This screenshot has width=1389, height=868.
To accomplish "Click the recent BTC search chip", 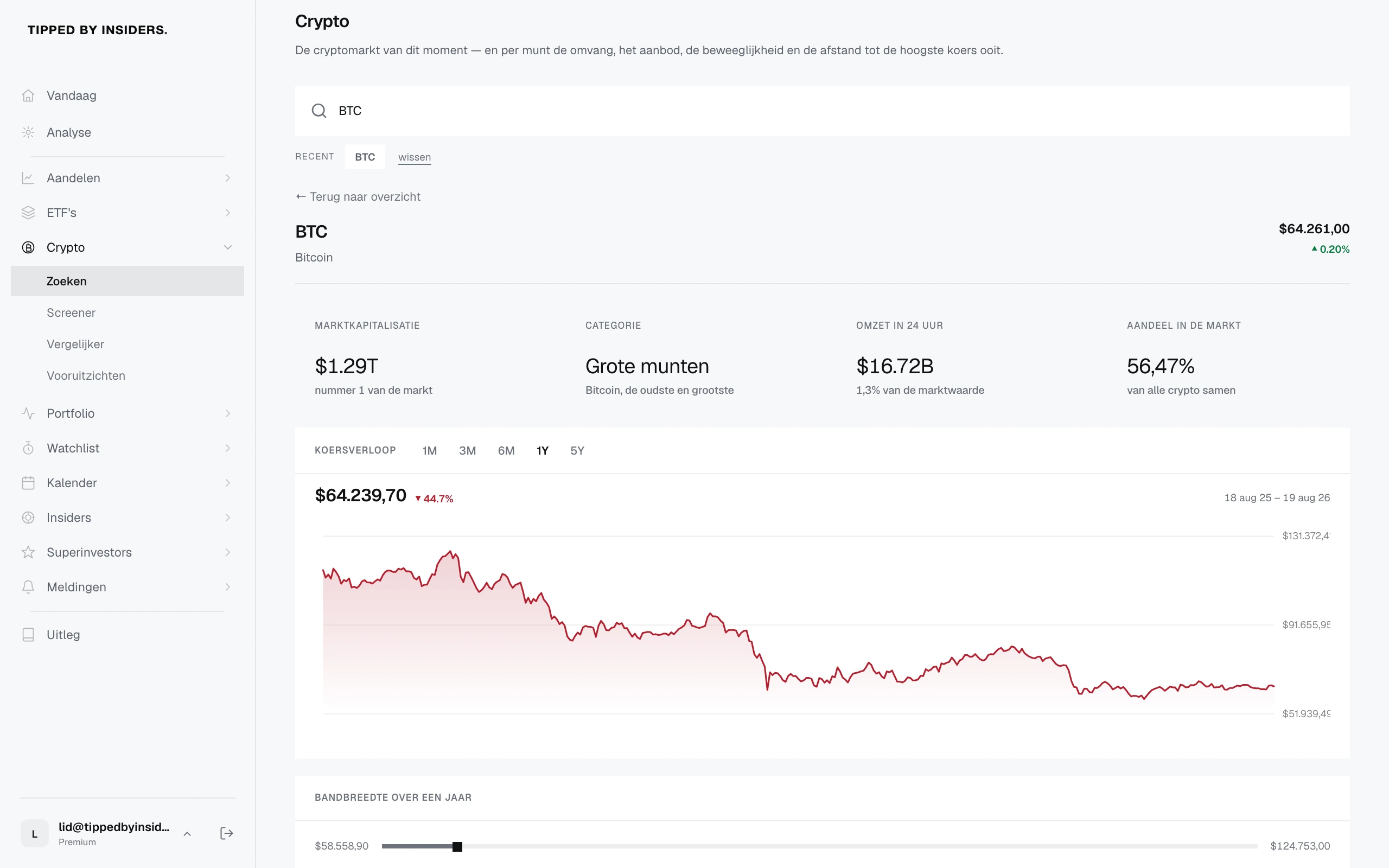I will 365,157.
